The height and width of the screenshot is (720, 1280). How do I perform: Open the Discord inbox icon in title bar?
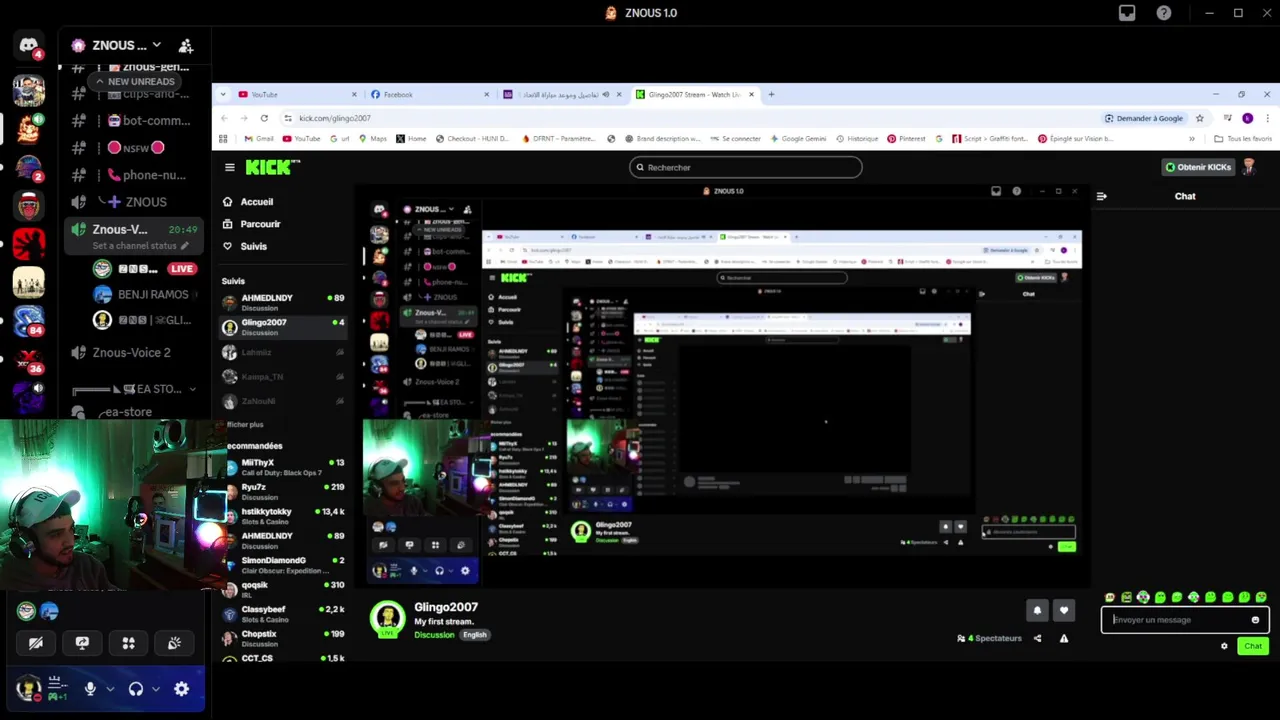(1127, 13)
